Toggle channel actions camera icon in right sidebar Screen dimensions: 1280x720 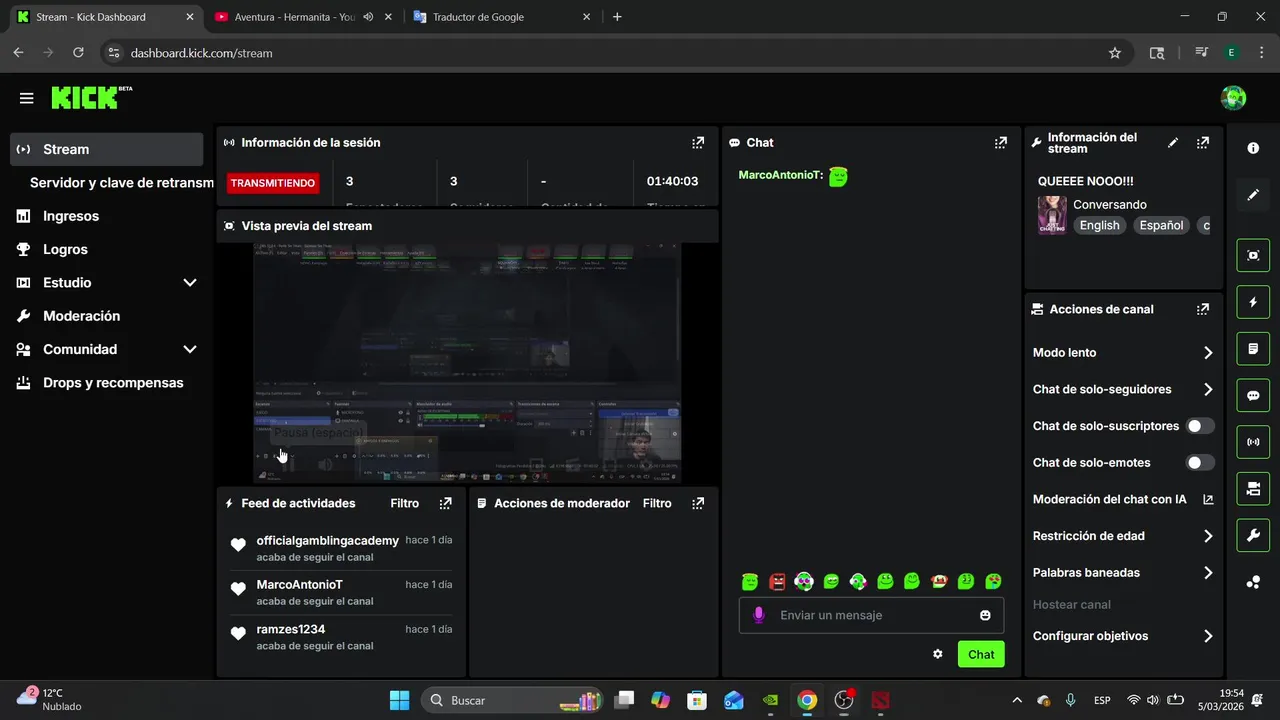click(x=1253, y=488)
